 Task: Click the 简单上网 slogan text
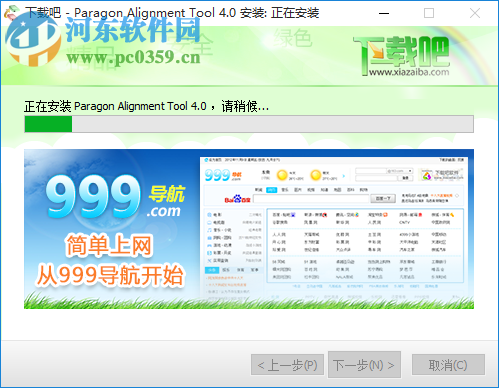[x=109, y=245]
